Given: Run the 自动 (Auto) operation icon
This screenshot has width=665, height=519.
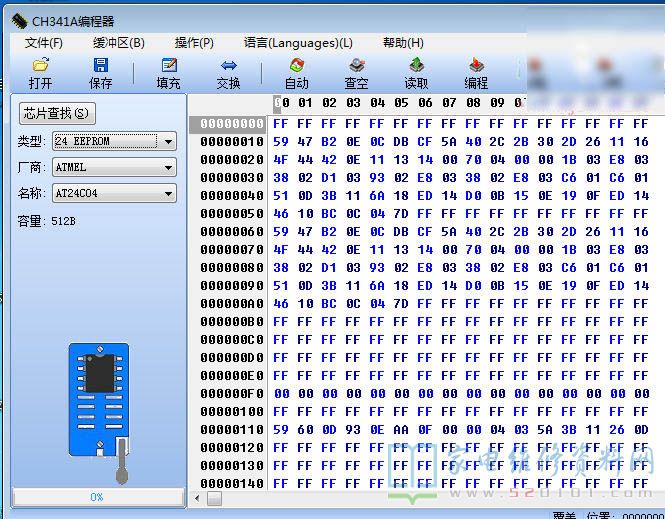Looking at the screenshot, I should 296,66.
